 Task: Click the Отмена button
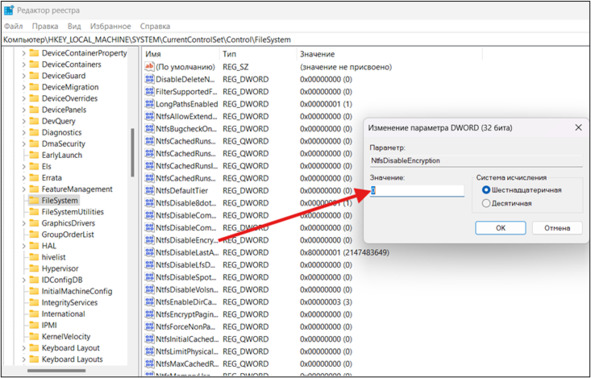coord(557,228)
